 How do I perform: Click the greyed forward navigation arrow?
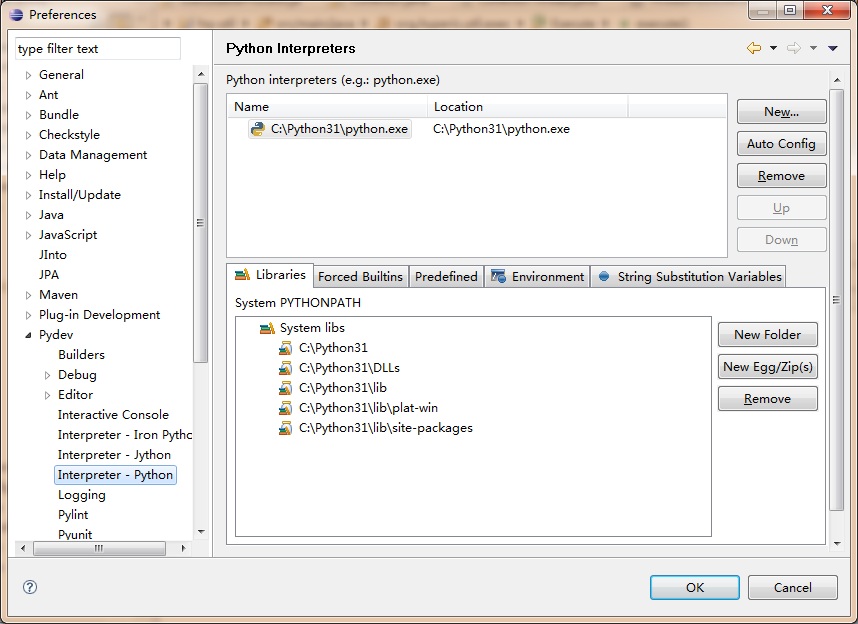[x=793, y=48]
